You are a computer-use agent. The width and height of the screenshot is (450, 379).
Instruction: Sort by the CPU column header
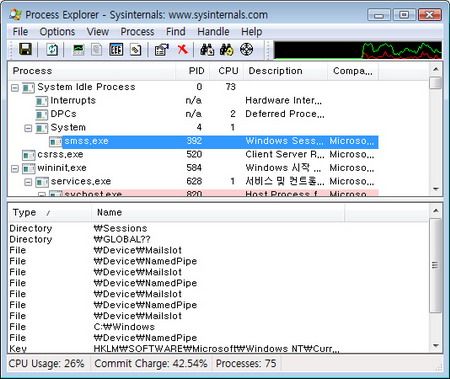(227, 71)
